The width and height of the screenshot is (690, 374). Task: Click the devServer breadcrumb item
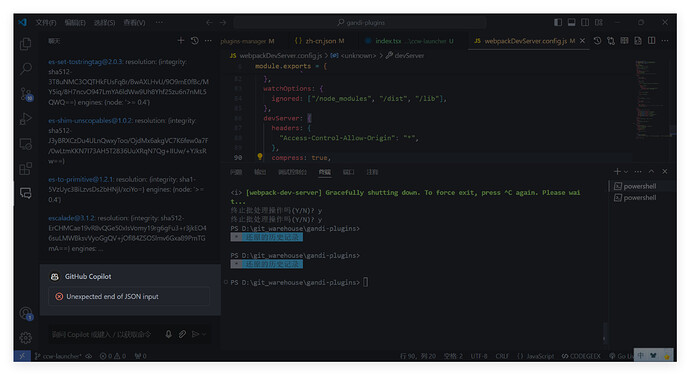(x=405, y=55)
